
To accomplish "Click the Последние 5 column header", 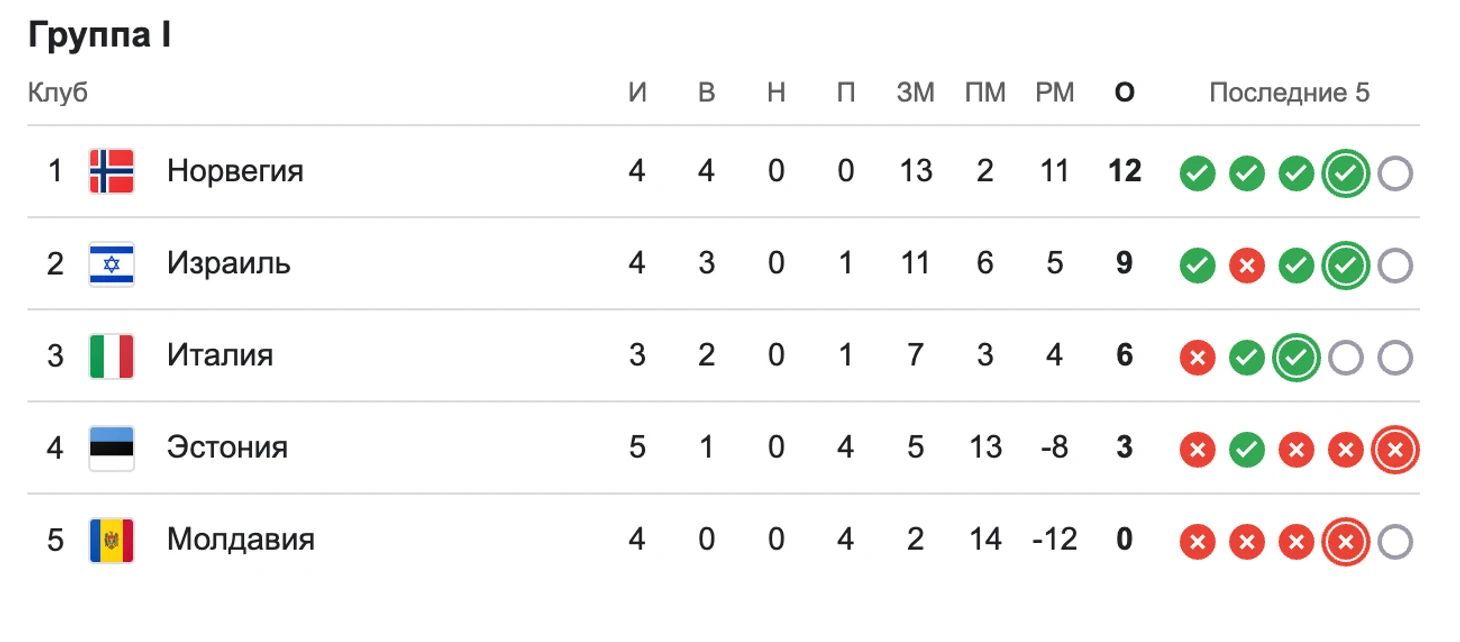I will tap(1289, 93).
